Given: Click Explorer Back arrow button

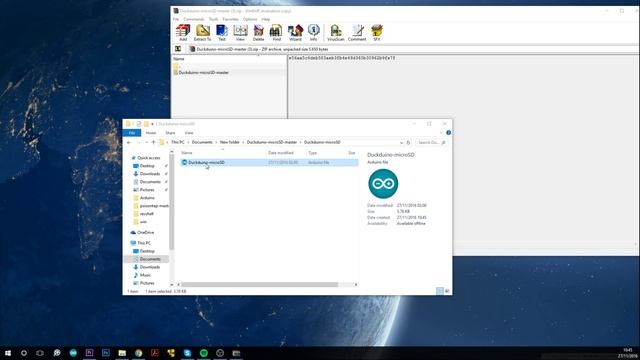Looking at the screenshot, I should 129,142.
